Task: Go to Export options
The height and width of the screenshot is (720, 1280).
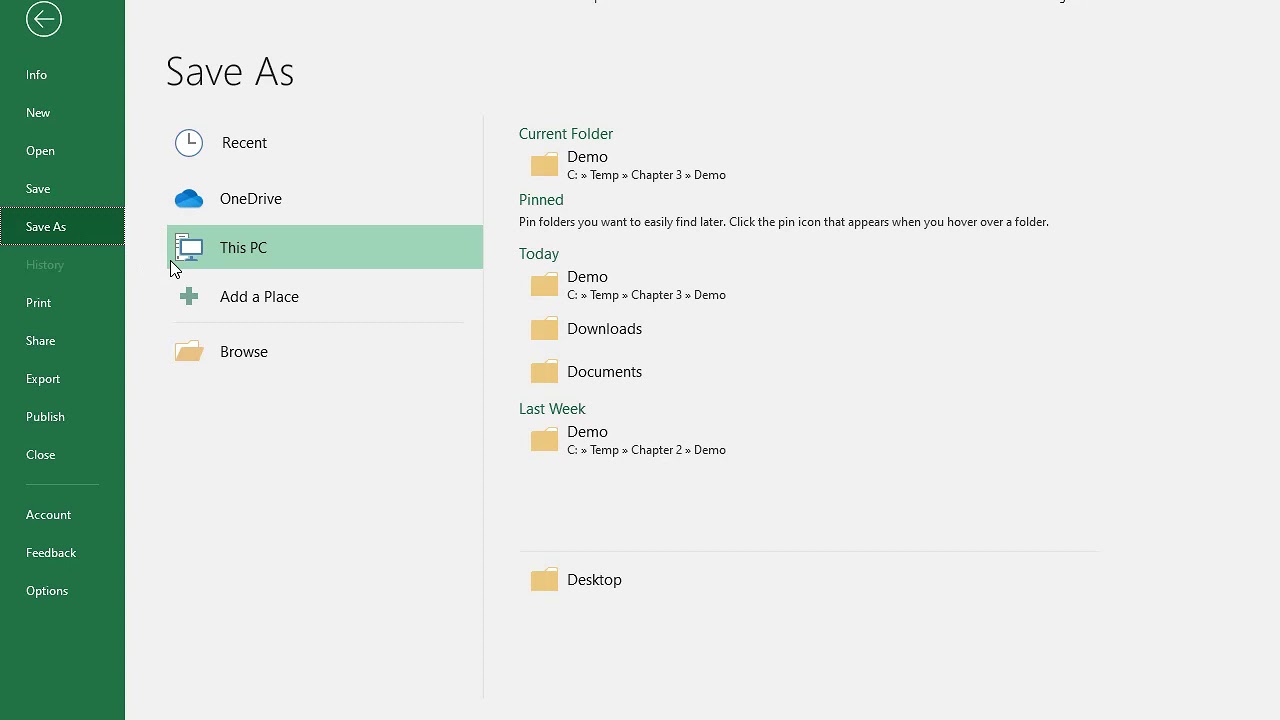Action: [62, 379]
